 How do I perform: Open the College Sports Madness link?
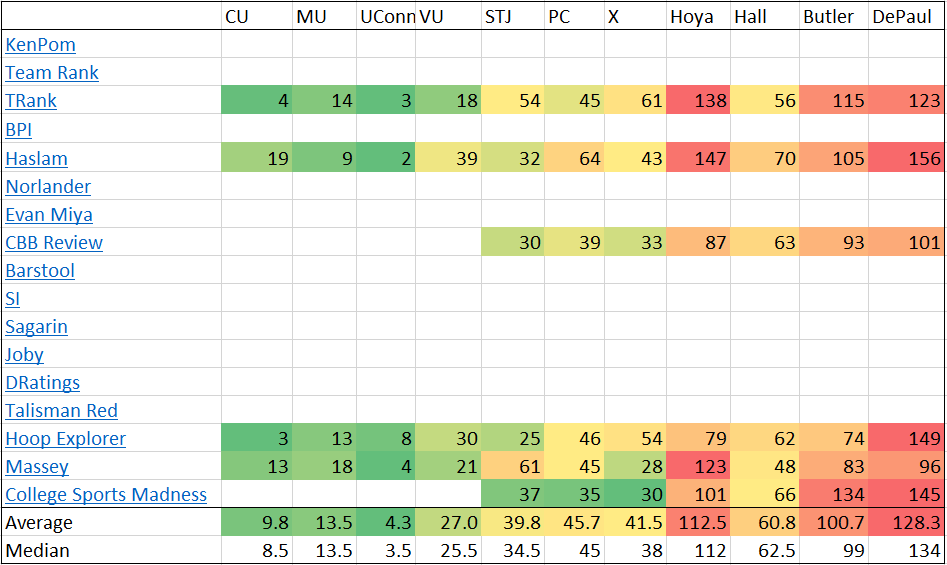(x=106, y=494)
